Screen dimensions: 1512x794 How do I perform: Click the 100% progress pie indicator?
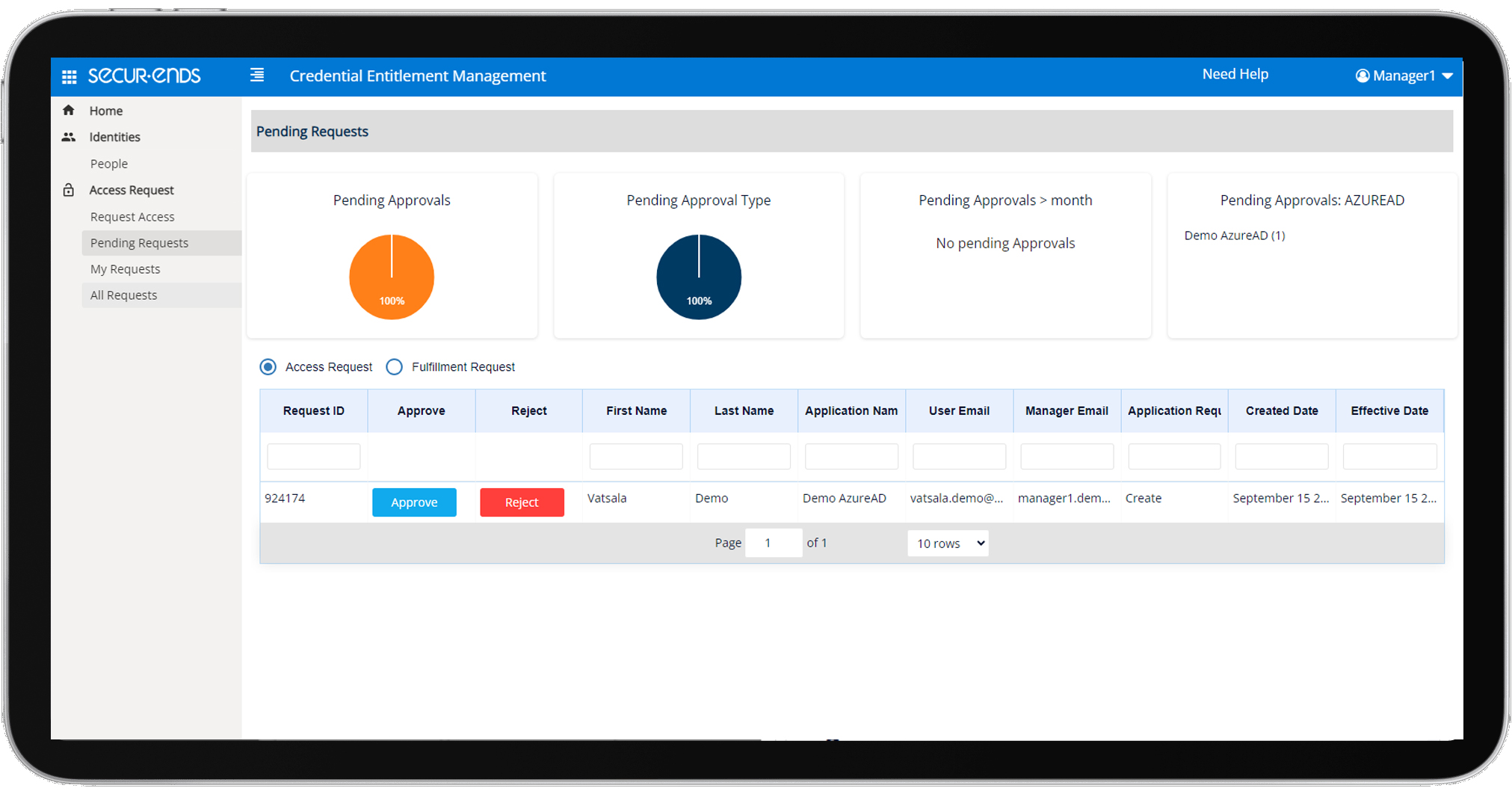coord(392,300)
